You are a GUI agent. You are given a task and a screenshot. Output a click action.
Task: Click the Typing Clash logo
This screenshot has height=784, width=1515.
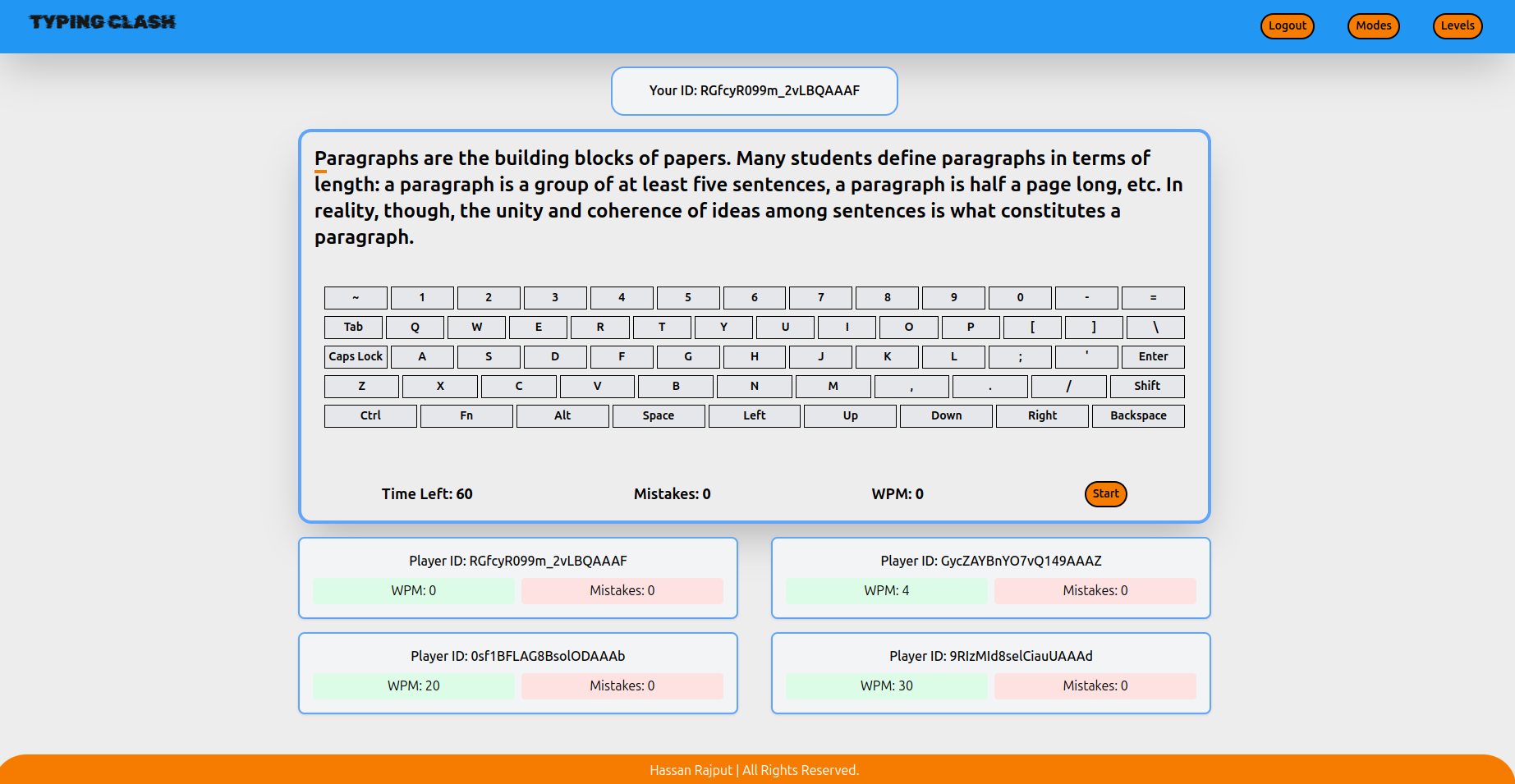pos(103,22)
